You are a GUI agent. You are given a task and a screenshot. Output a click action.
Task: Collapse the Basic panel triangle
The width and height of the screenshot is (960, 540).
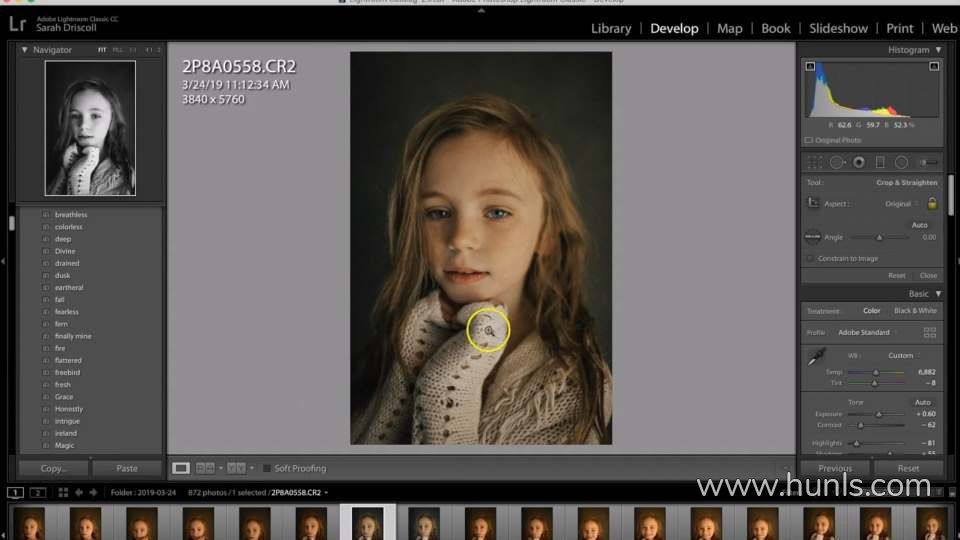click(x=938, y=294)
